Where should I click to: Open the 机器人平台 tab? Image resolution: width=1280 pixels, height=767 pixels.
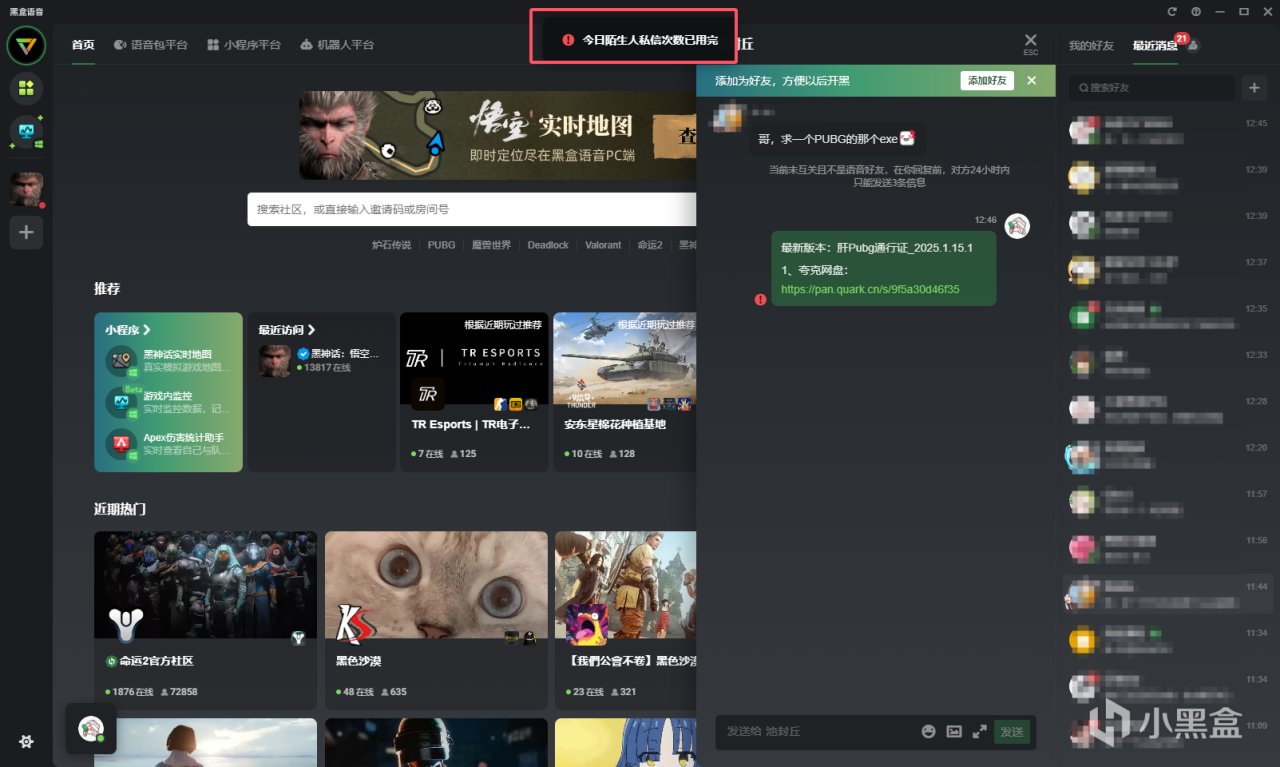[337, 45]
